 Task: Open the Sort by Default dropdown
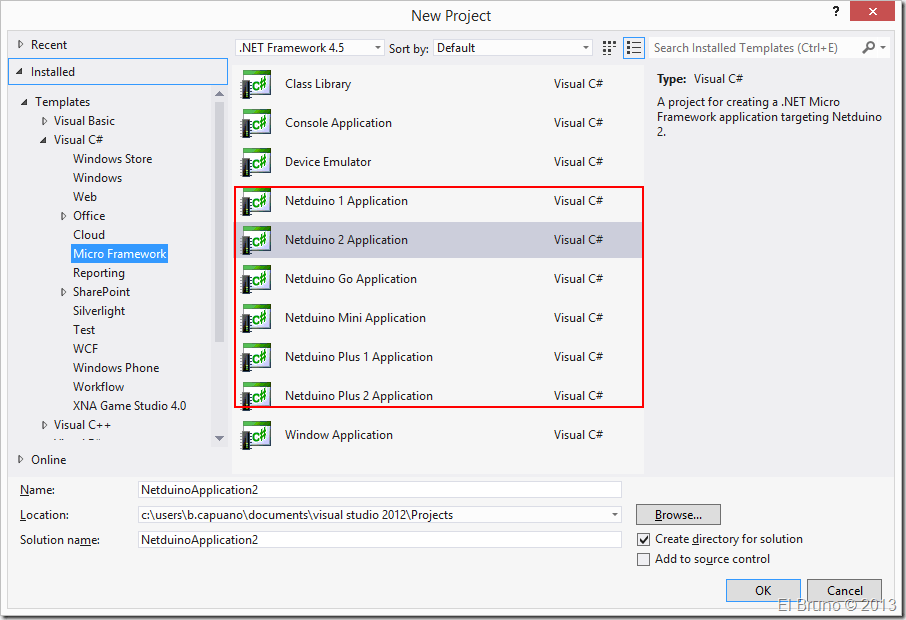pyautogui.click(x=513, y=48)
